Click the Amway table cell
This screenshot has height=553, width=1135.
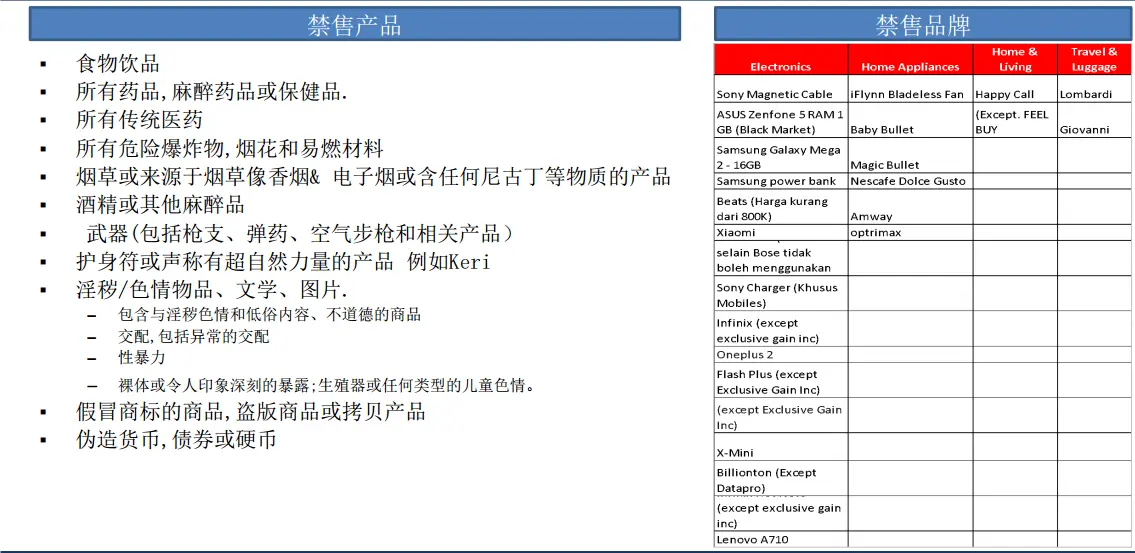point(871,216)
